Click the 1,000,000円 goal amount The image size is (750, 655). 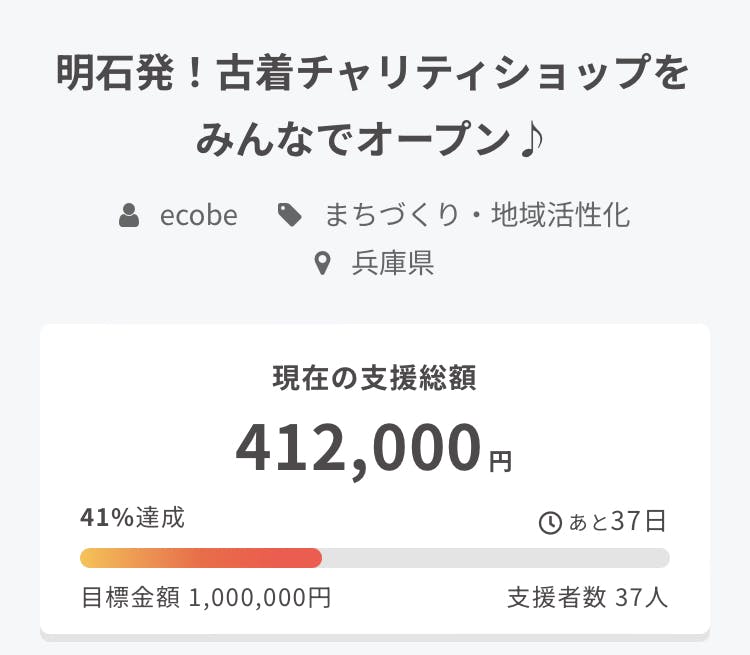(259, 598)
